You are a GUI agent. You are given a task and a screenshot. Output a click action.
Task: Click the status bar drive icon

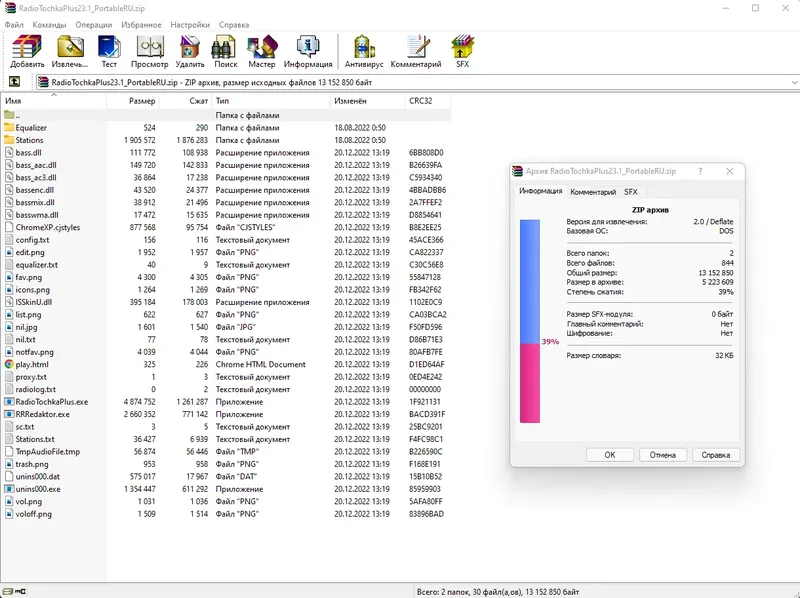click(8, 591)
